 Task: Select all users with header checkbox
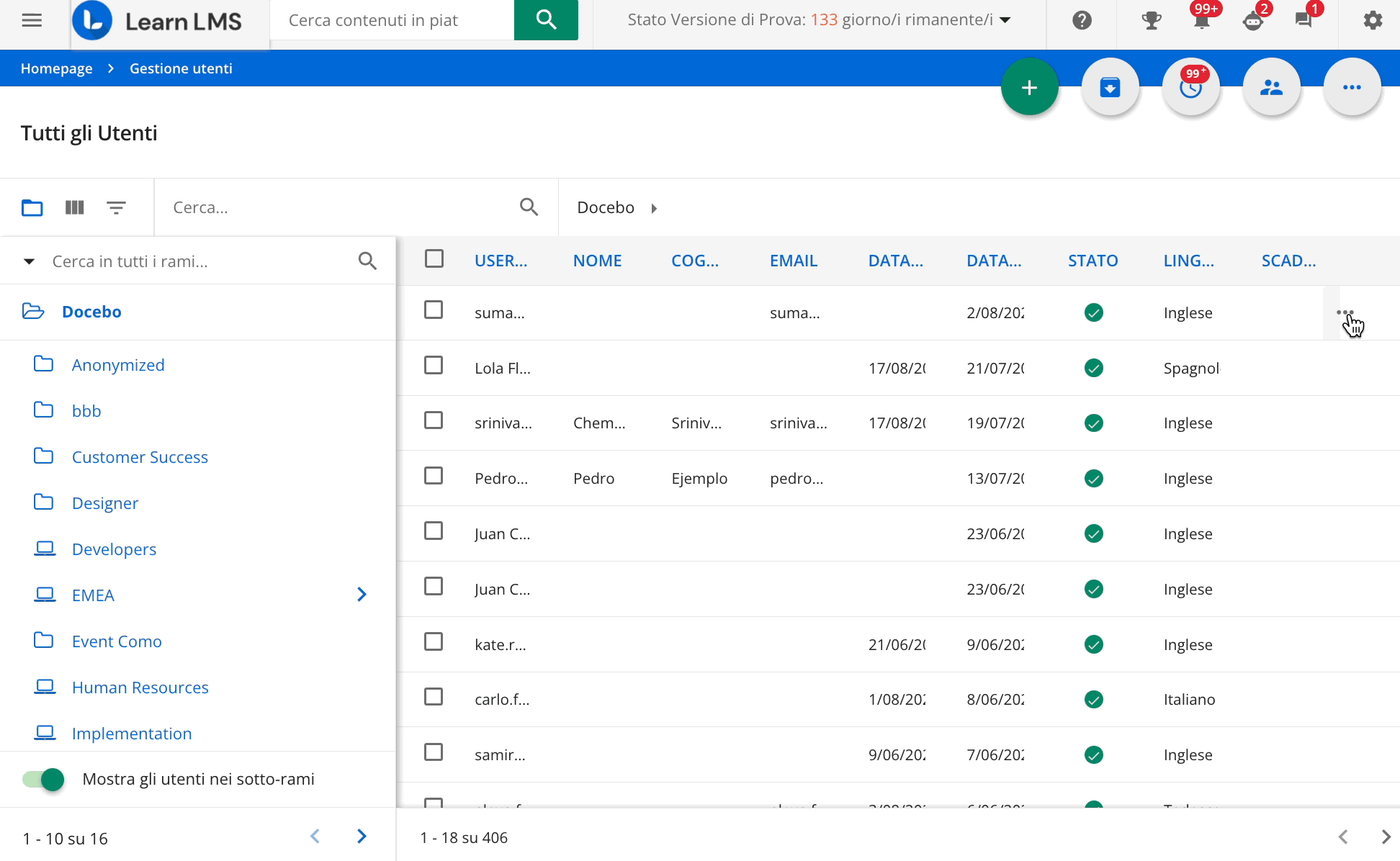434,258
